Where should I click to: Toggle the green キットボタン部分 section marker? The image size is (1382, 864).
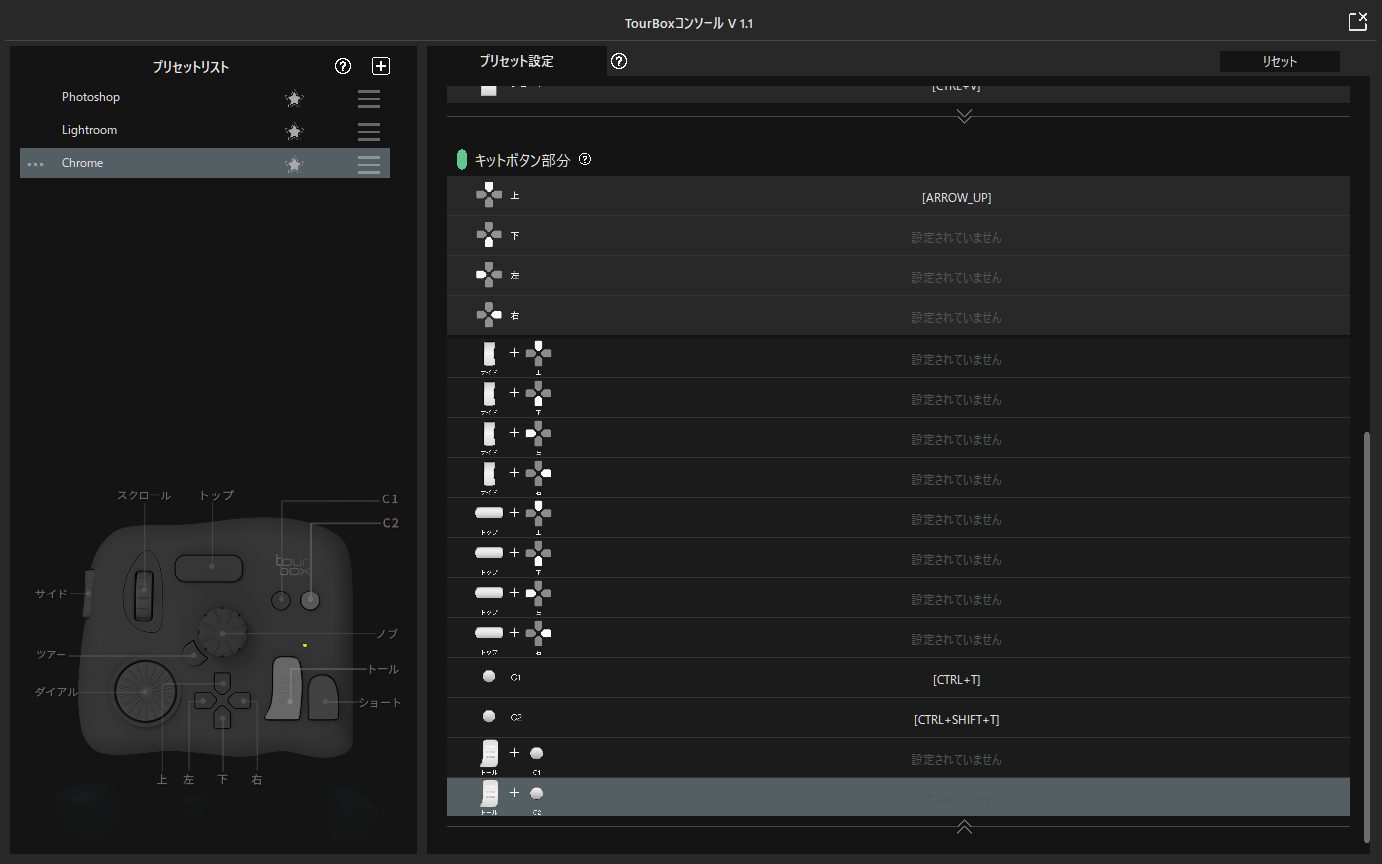click(x=461, y=159)
